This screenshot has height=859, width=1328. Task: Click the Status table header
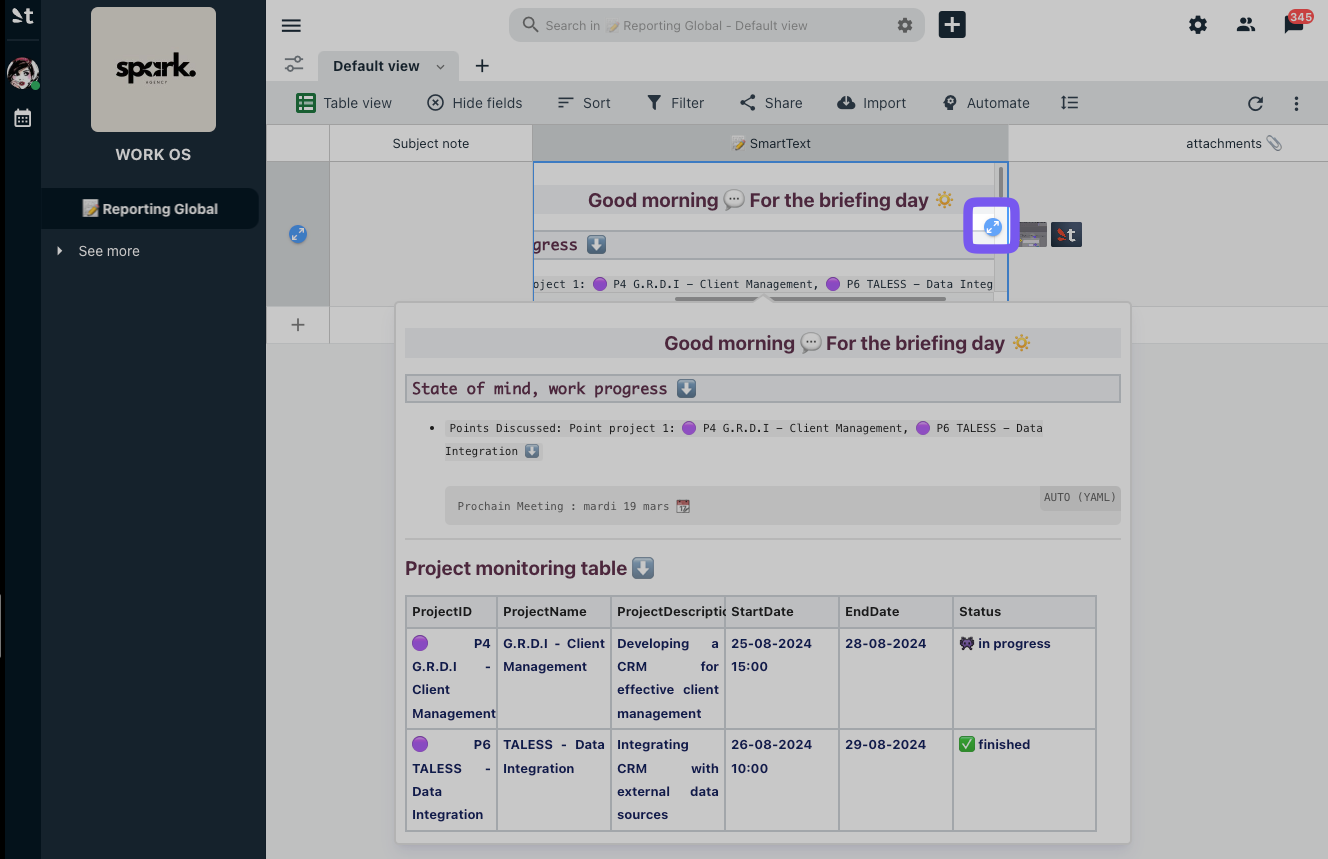[1024, 612]
